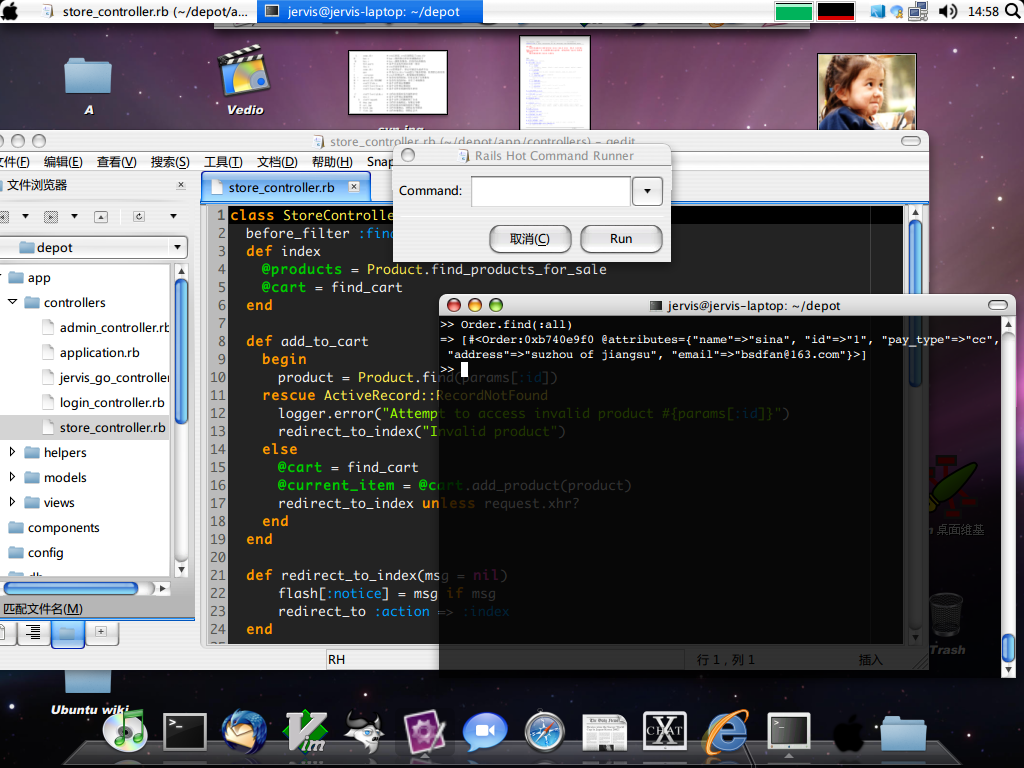
Task: Open the purple gear editor dock icon
Action: click(x=425, y=732)
